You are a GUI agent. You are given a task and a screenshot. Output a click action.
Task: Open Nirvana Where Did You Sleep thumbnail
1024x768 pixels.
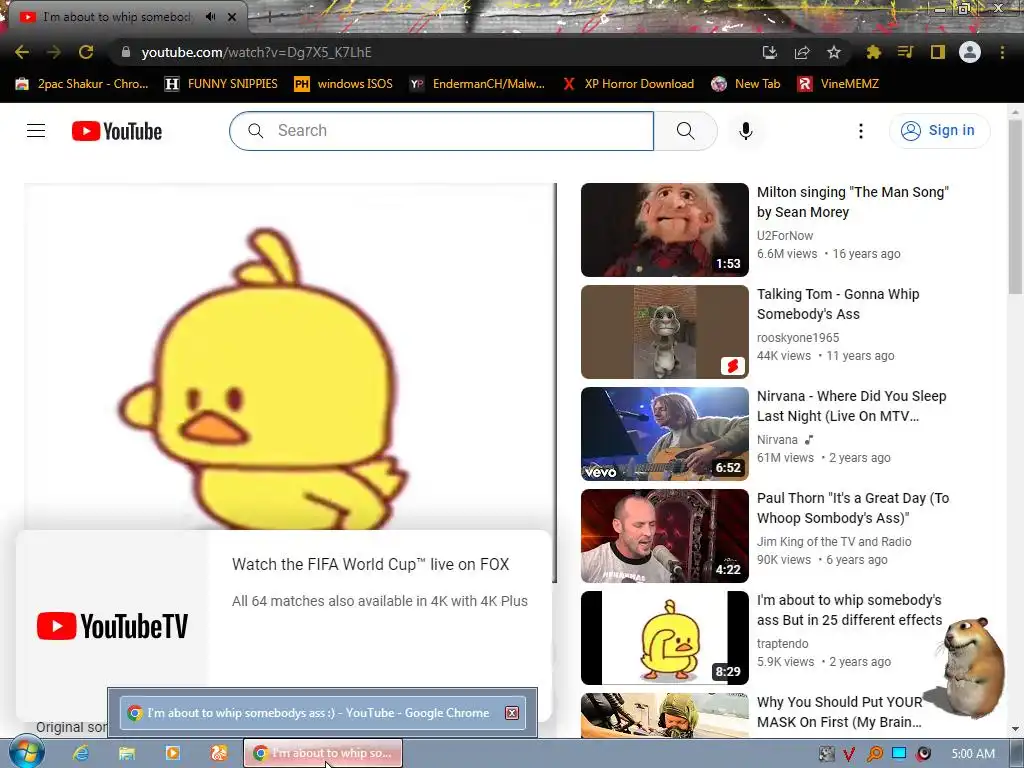click(665, 434)
